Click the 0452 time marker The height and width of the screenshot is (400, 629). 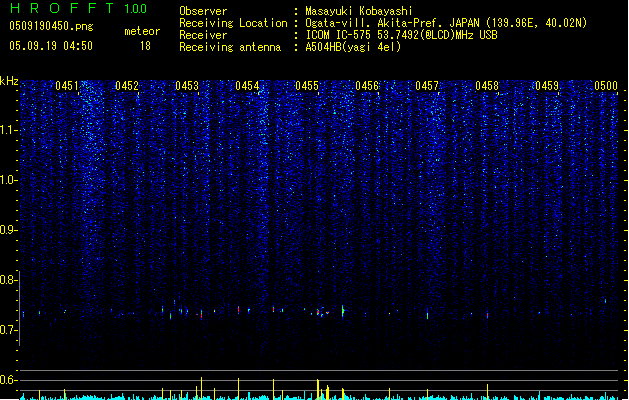(x=127, y=86)
